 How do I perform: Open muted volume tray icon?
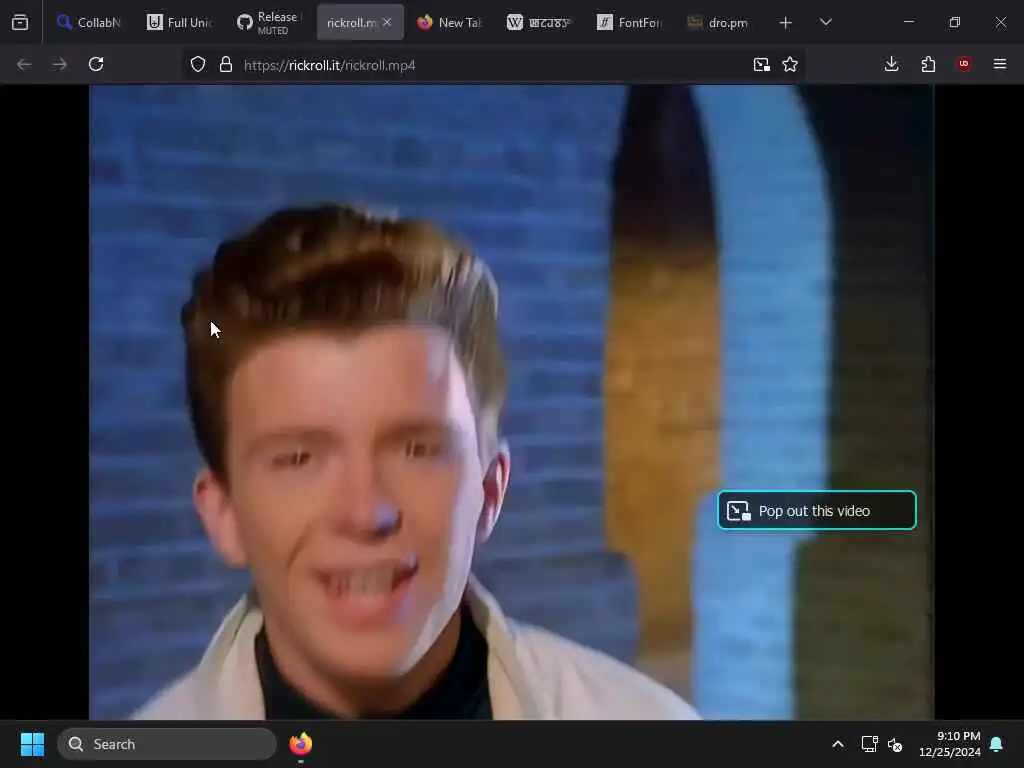(x=895, y=744)
